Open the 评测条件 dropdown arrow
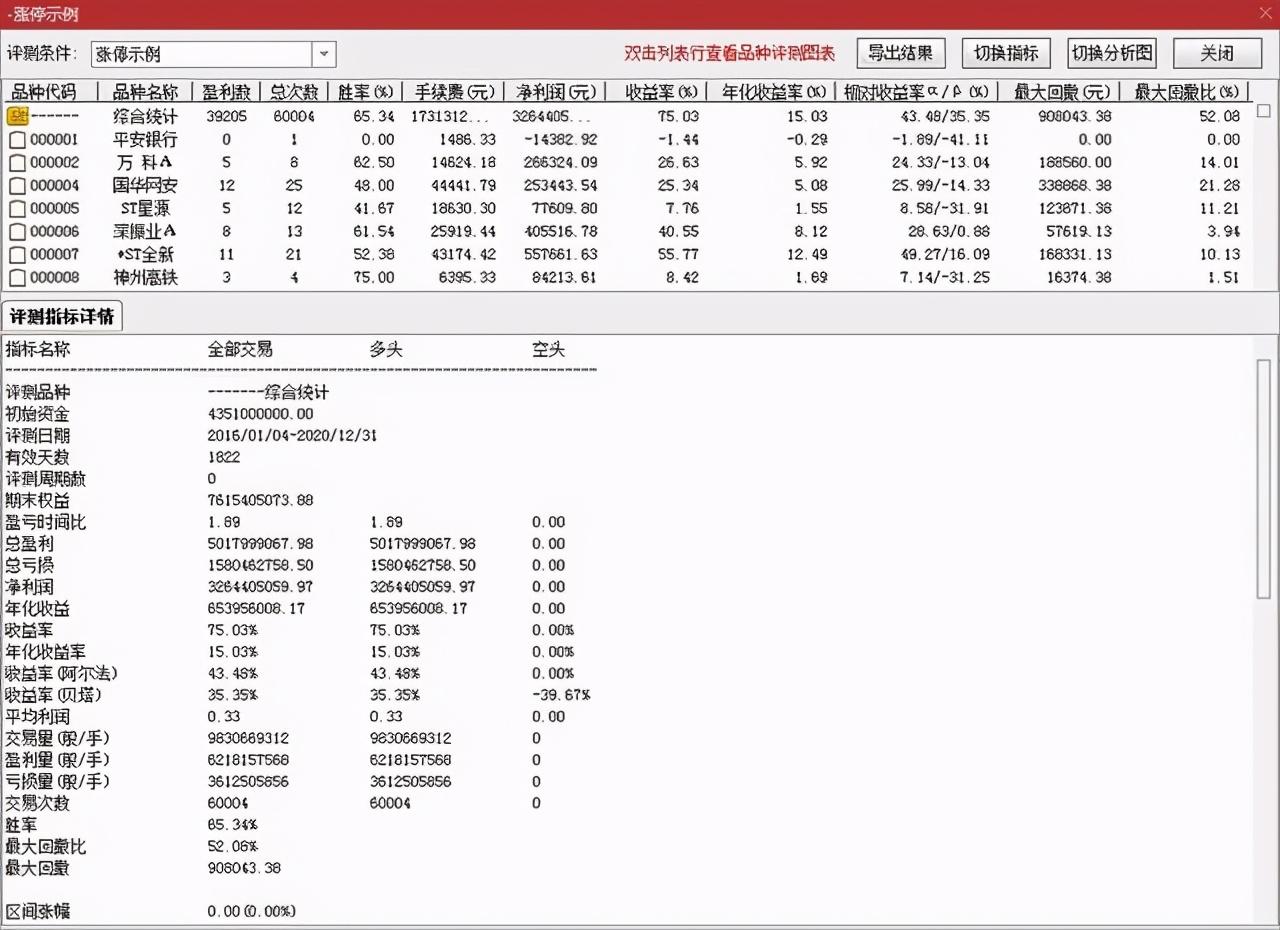Viewport: 1280px width, 930px height. [324, 54]
